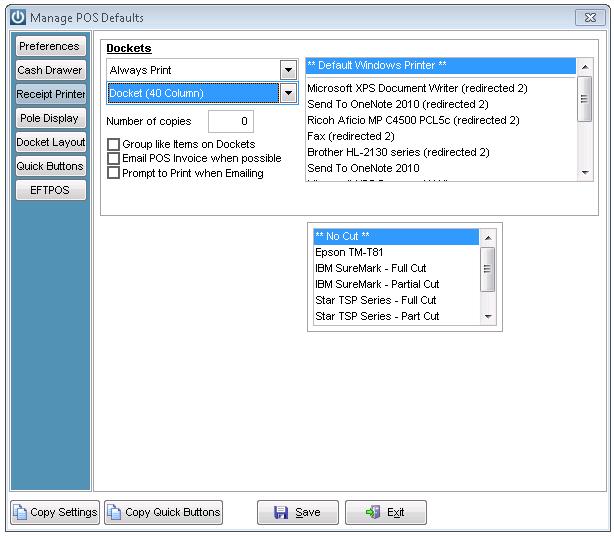Check Prompt to Print when Emailing
The image size is (614, 536).
[x=114, y=173]
